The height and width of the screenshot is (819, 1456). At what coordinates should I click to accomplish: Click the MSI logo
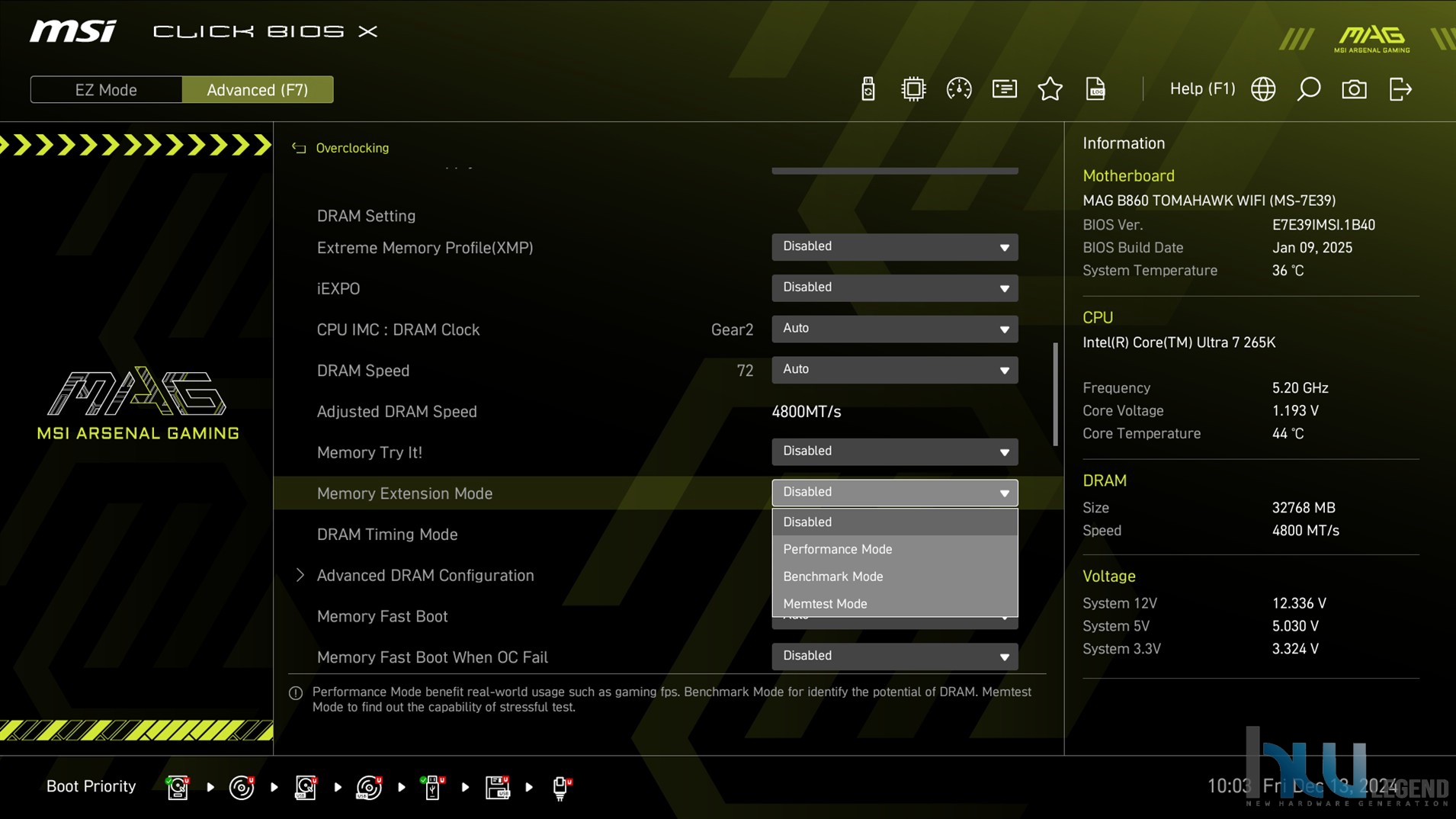click(73, 31)
